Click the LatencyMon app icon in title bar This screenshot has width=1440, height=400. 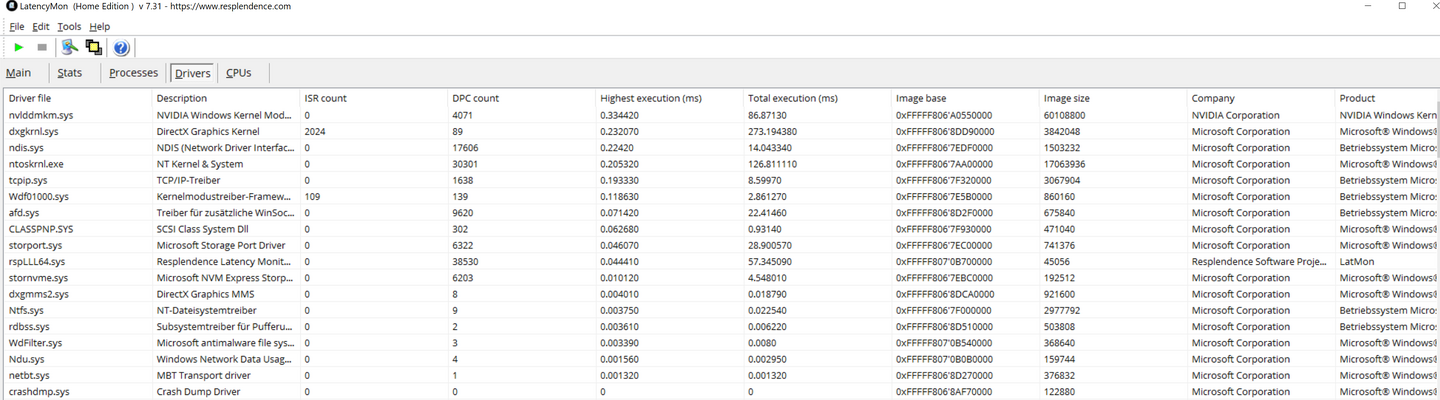pos(10,6)
